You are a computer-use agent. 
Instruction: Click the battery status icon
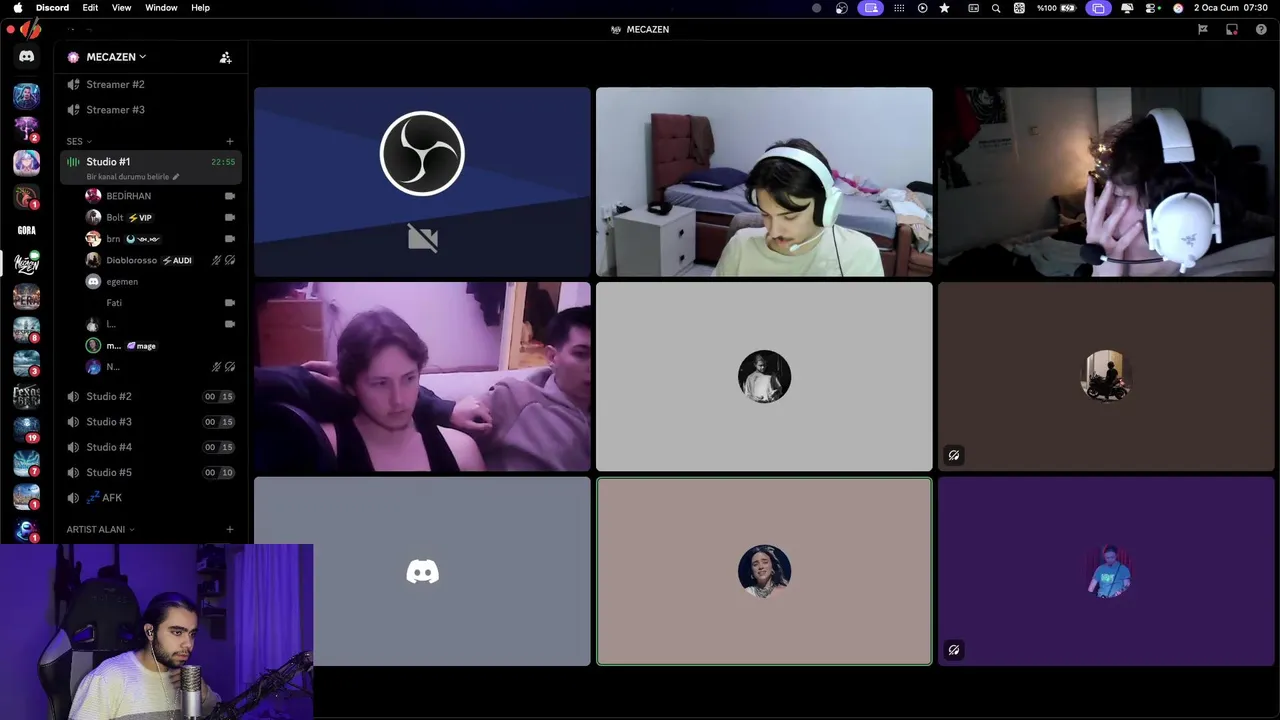(1068, 8)
